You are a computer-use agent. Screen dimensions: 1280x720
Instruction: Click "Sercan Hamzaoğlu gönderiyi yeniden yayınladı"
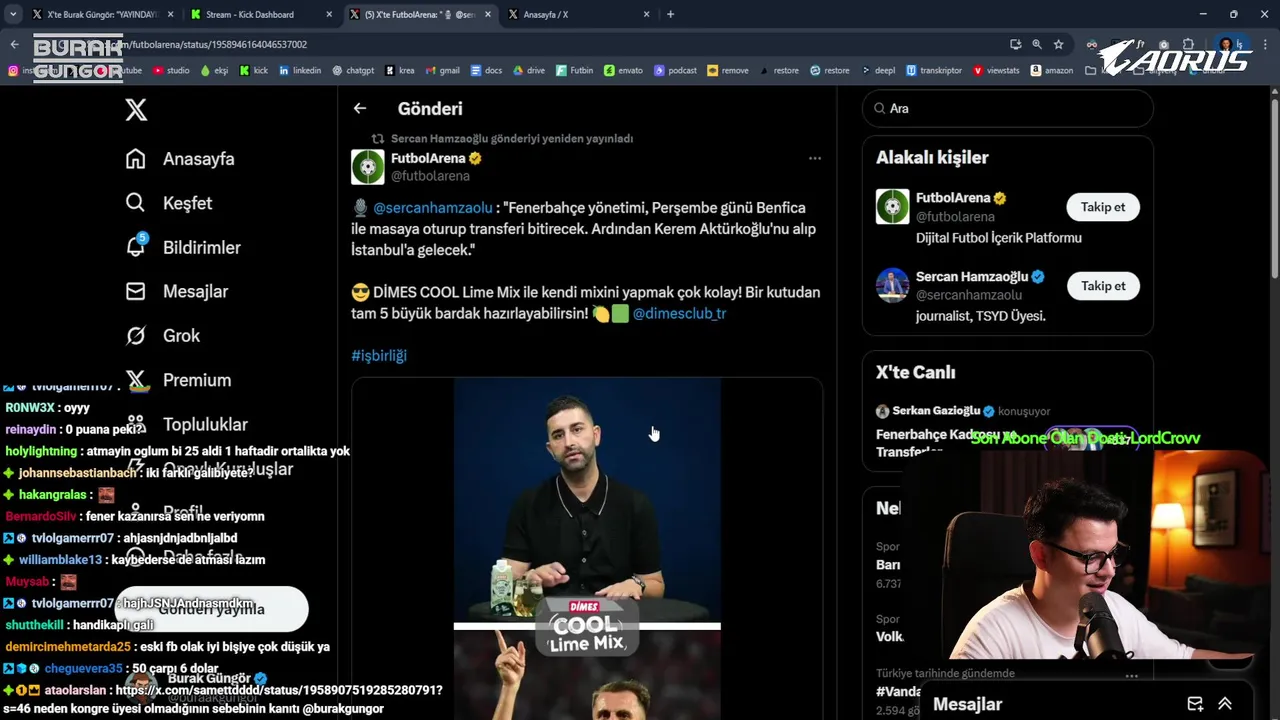pyautogui.click(x=512, y=138)
